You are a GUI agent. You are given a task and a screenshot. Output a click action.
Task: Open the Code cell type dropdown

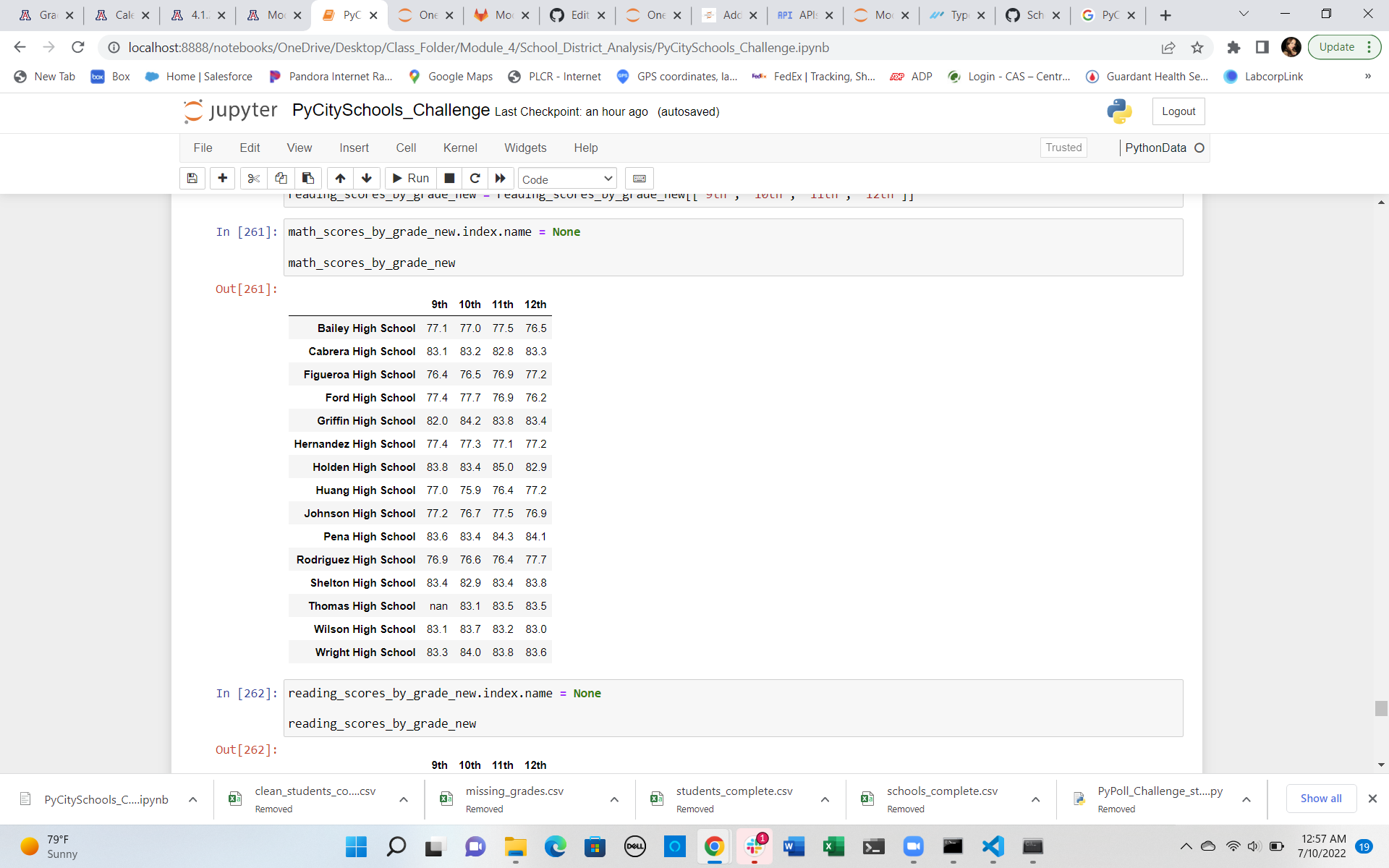click(566, 179)
